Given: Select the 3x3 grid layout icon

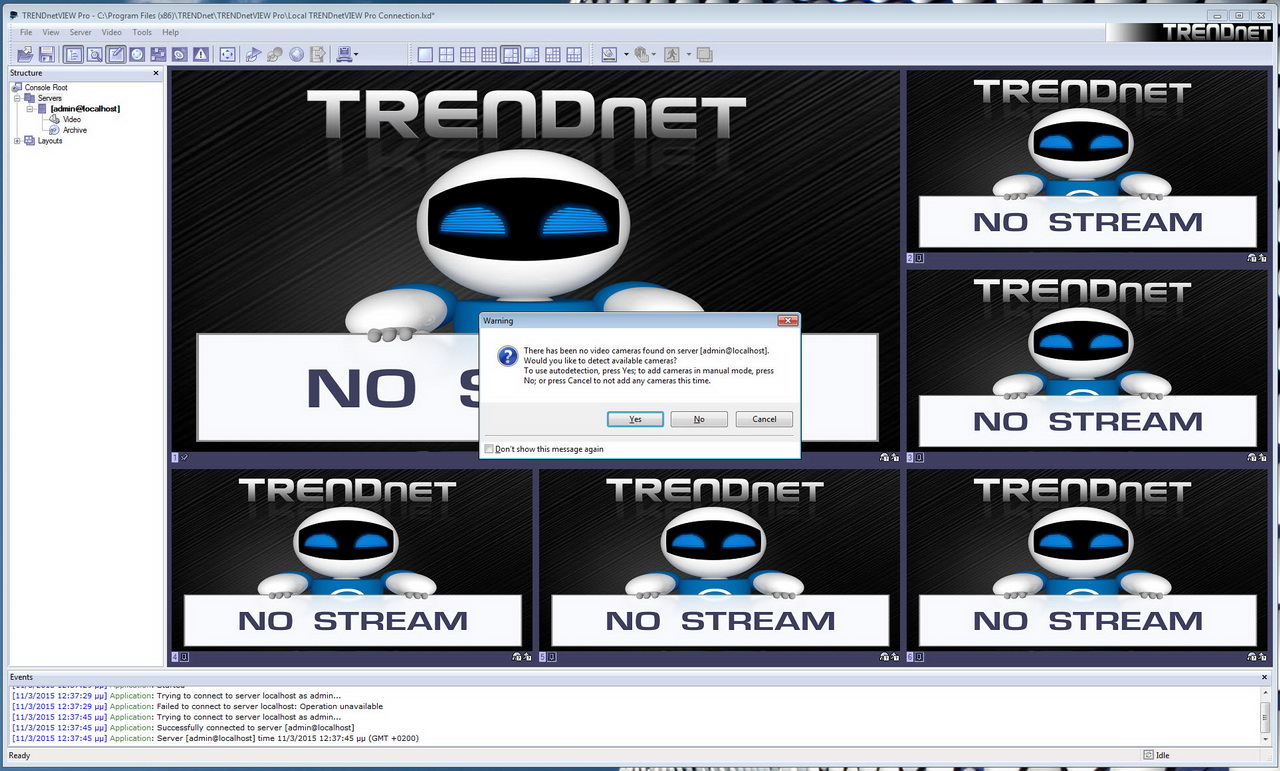Looking at the screenshot, I should [467, 54].
